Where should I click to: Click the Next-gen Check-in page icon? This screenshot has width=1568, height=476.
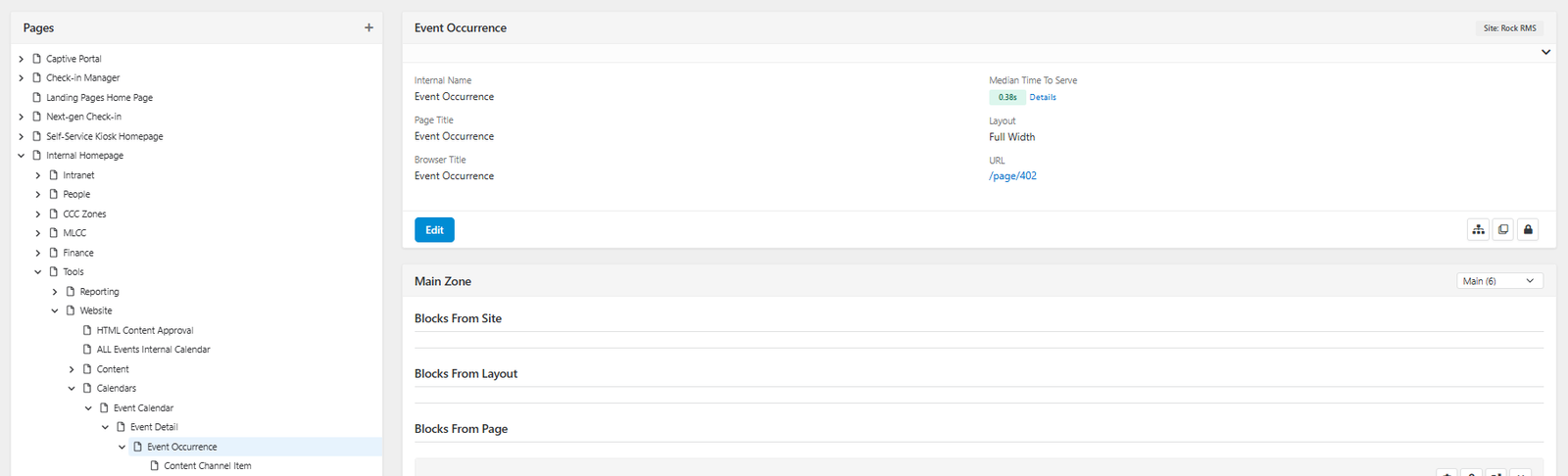(37, 117)
